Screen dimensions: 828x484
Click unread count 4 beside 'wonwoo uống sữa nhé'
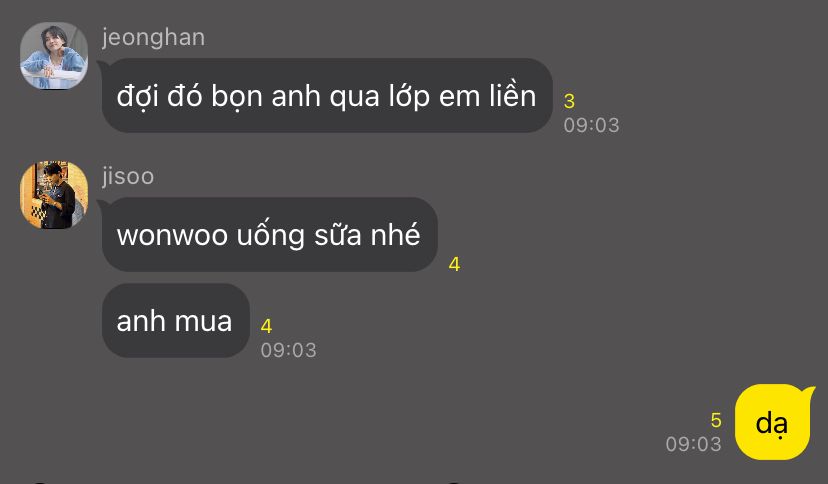454,264
